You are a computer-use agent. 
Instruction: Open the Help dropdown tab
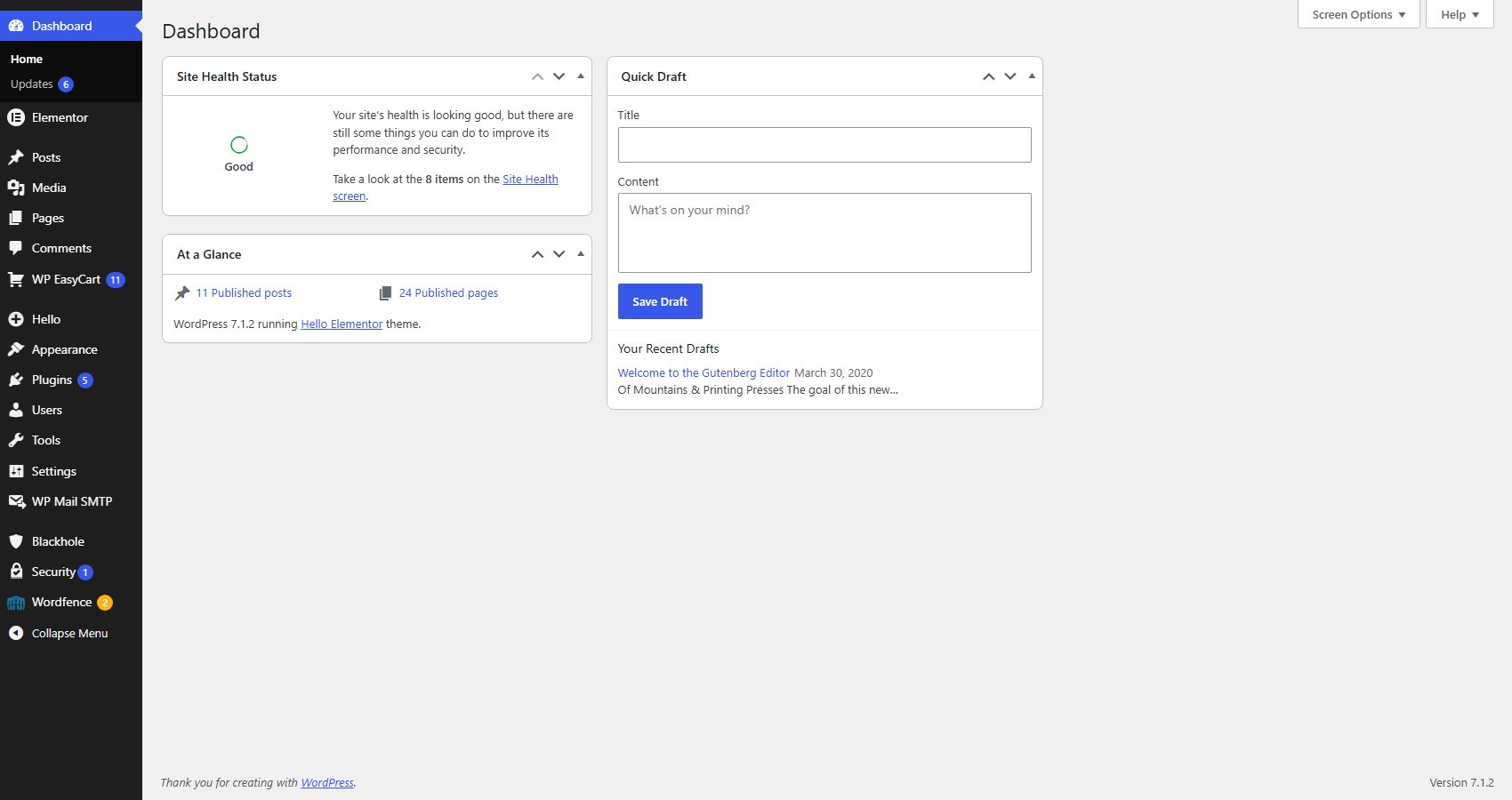click(1460, 14)
